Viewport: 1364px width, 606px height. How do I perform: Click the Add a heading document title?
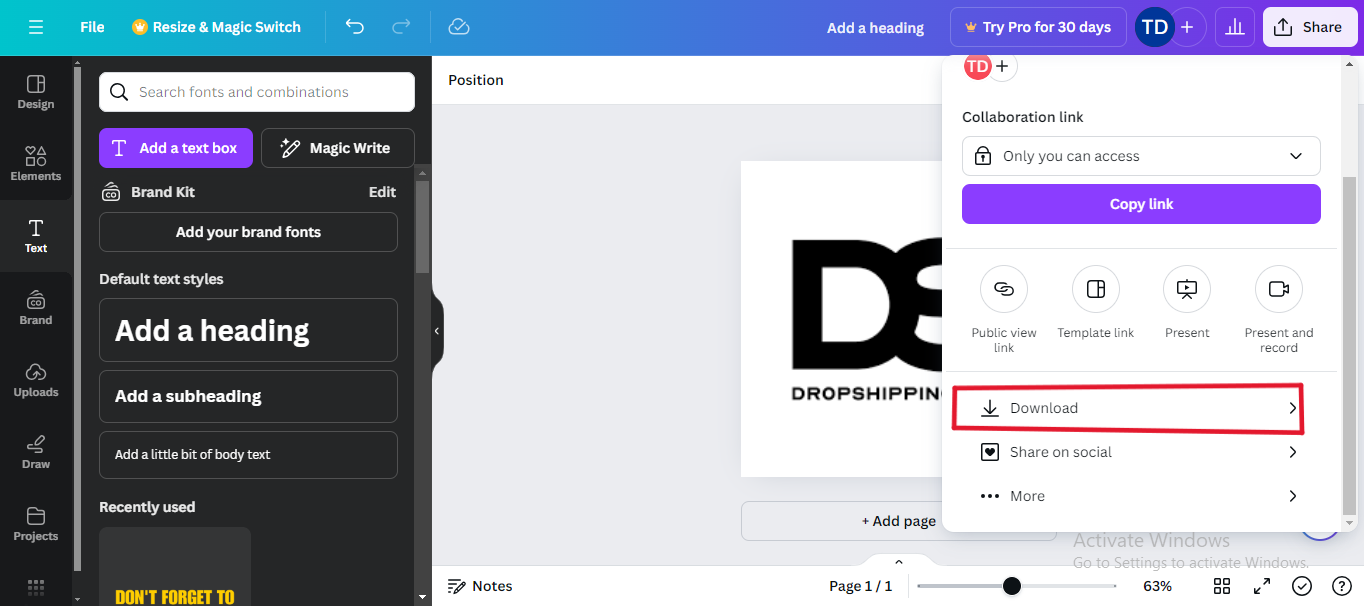875,28
